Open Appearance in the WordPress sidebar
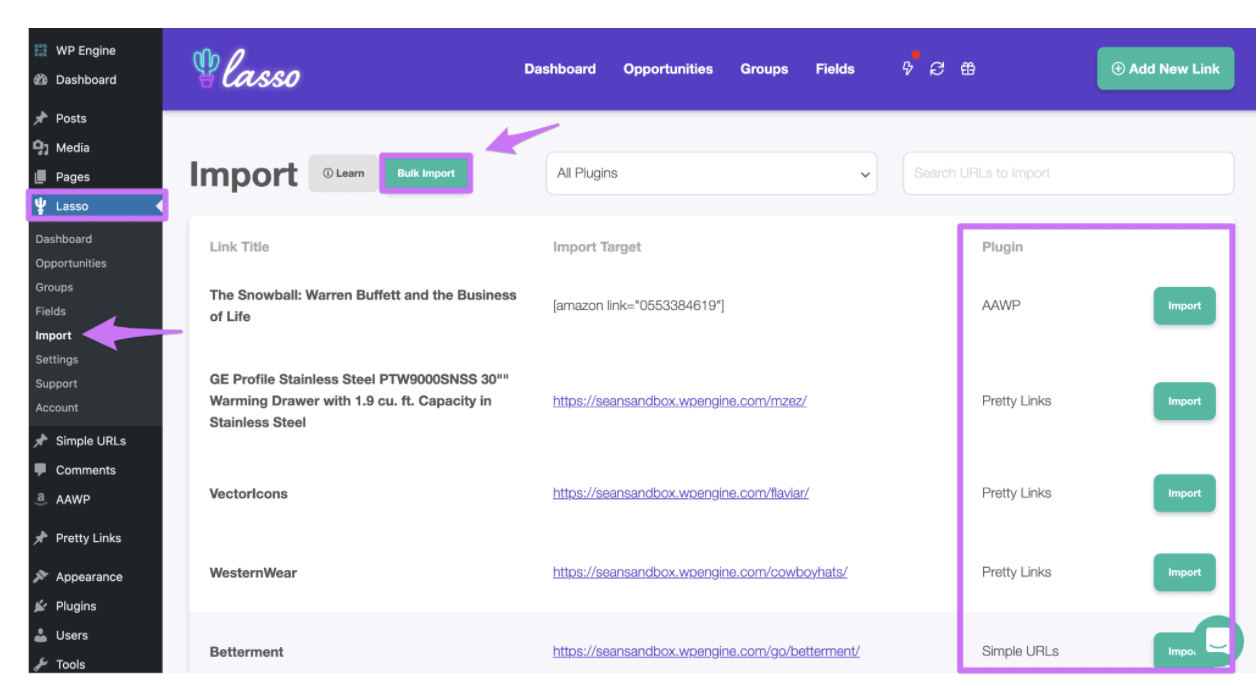The width and height of the screenshot is (1260, 698). point(88,577)
